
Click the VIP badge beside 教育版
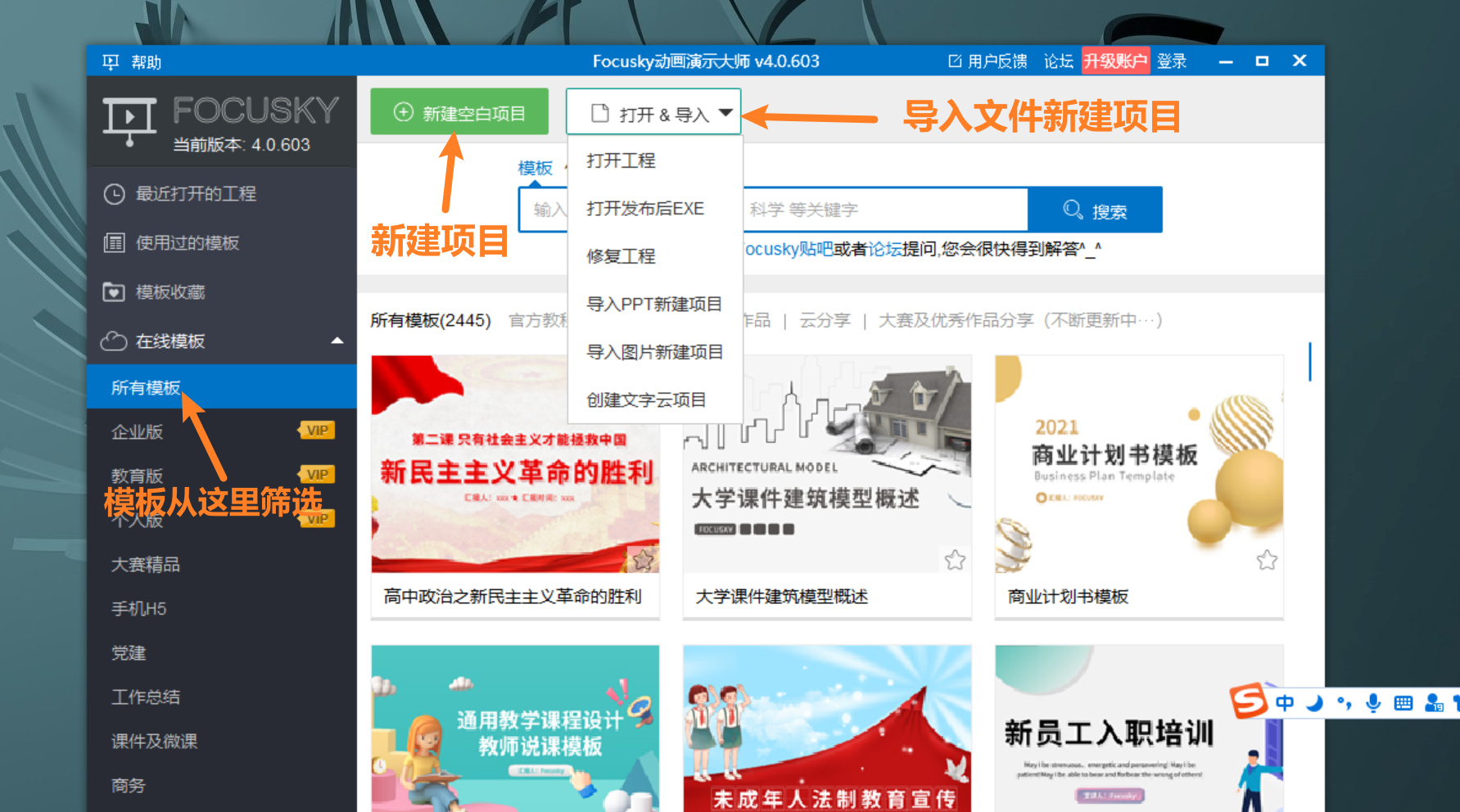click(317, 475)
